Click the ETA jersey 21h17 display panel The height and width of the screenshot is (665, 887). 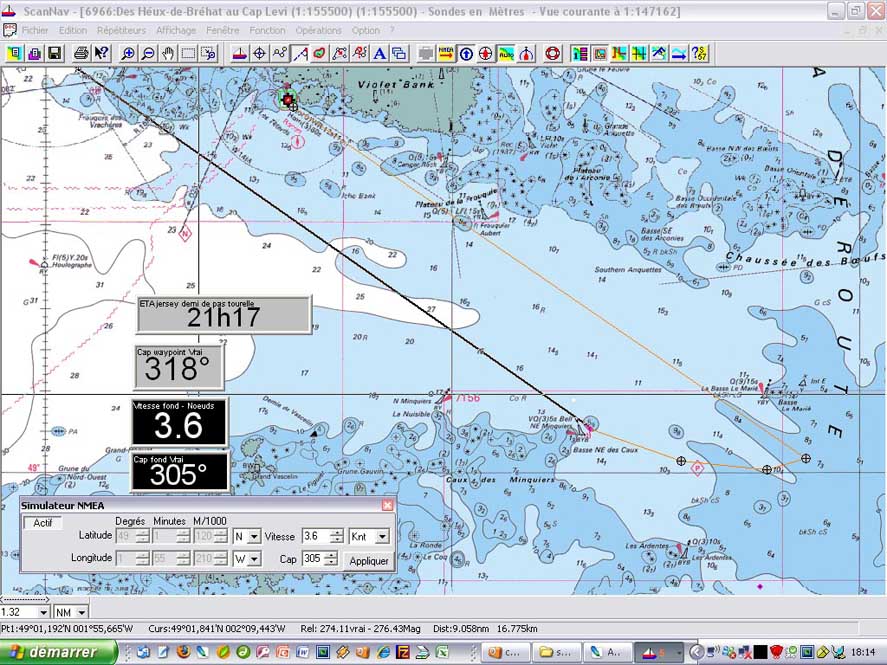click(223, 314)
